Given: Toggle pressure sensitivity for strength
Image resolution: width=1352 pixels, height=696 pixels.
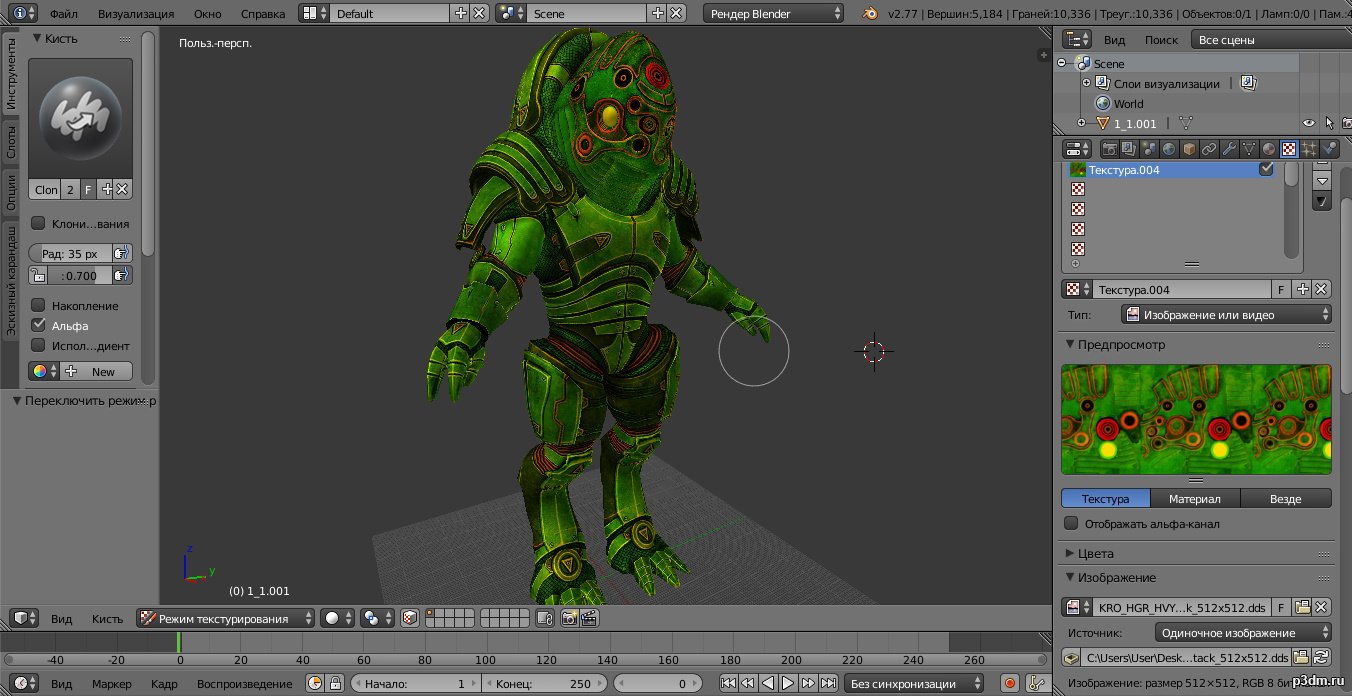Looking at the screenshot, I should point(122,275).
